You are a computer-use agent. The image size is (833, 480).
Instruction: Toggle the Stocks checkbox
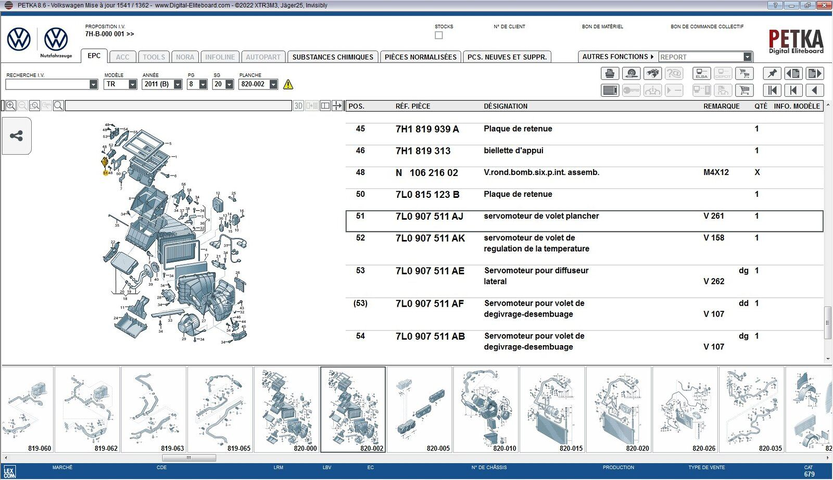[x=439, y=35]
